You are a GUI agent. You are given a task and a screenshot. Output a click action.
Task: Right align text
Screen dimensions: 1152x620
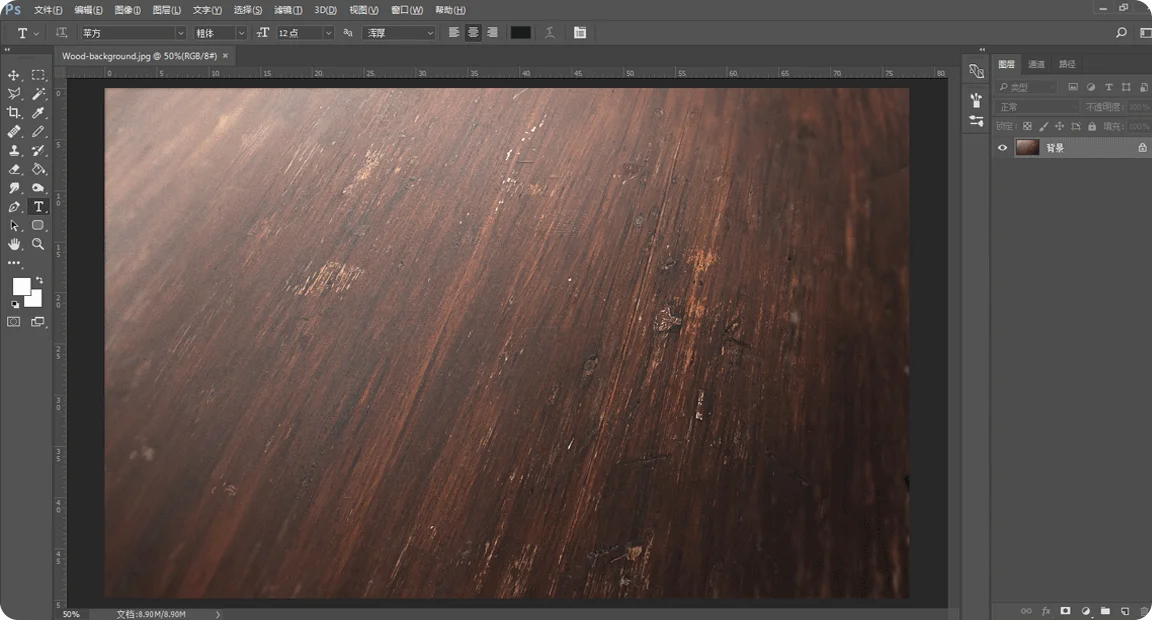492,32
